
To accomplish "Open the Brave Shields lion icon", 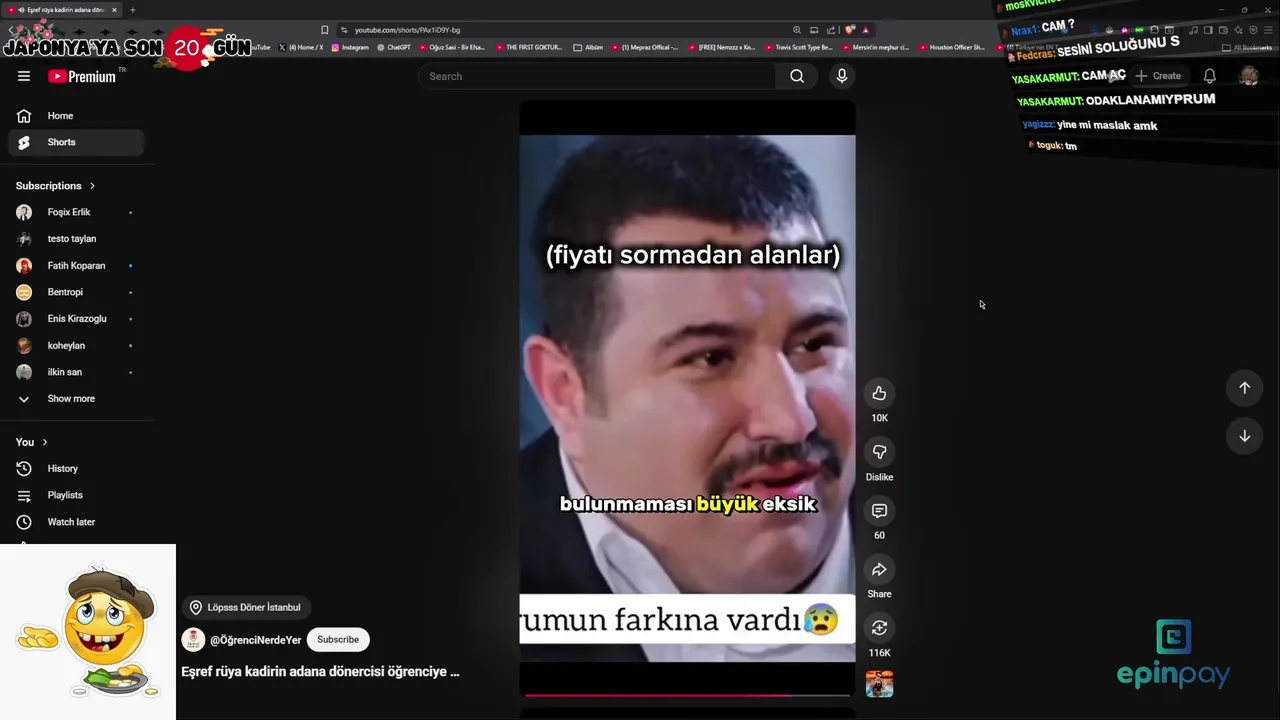I will click(850, 30).
